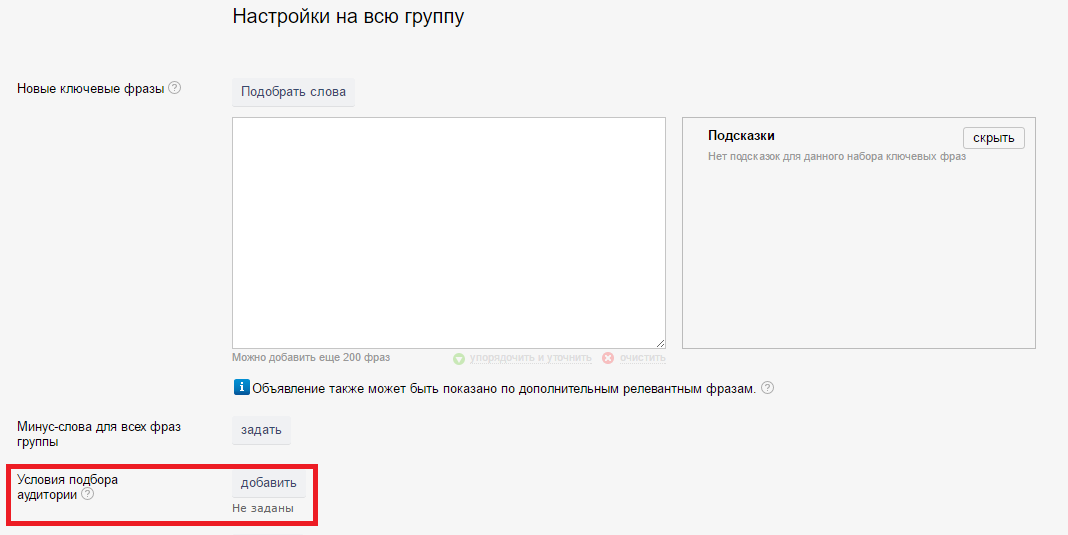1068x535 pixels.
Task: Click the text area resize handle
Action: (660, 343)
